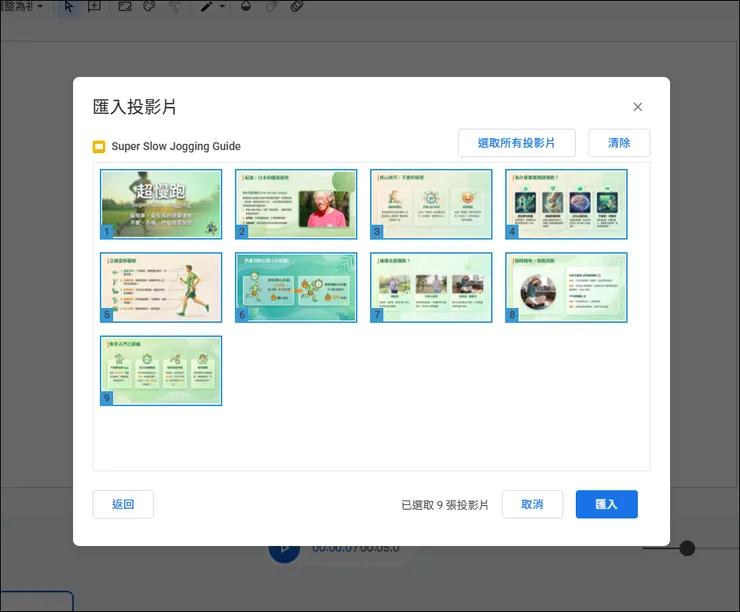Viewport: 740px width, 612px height.
Task: Open the dropdown arrow next to the pen tool
Action: point(222,7)
